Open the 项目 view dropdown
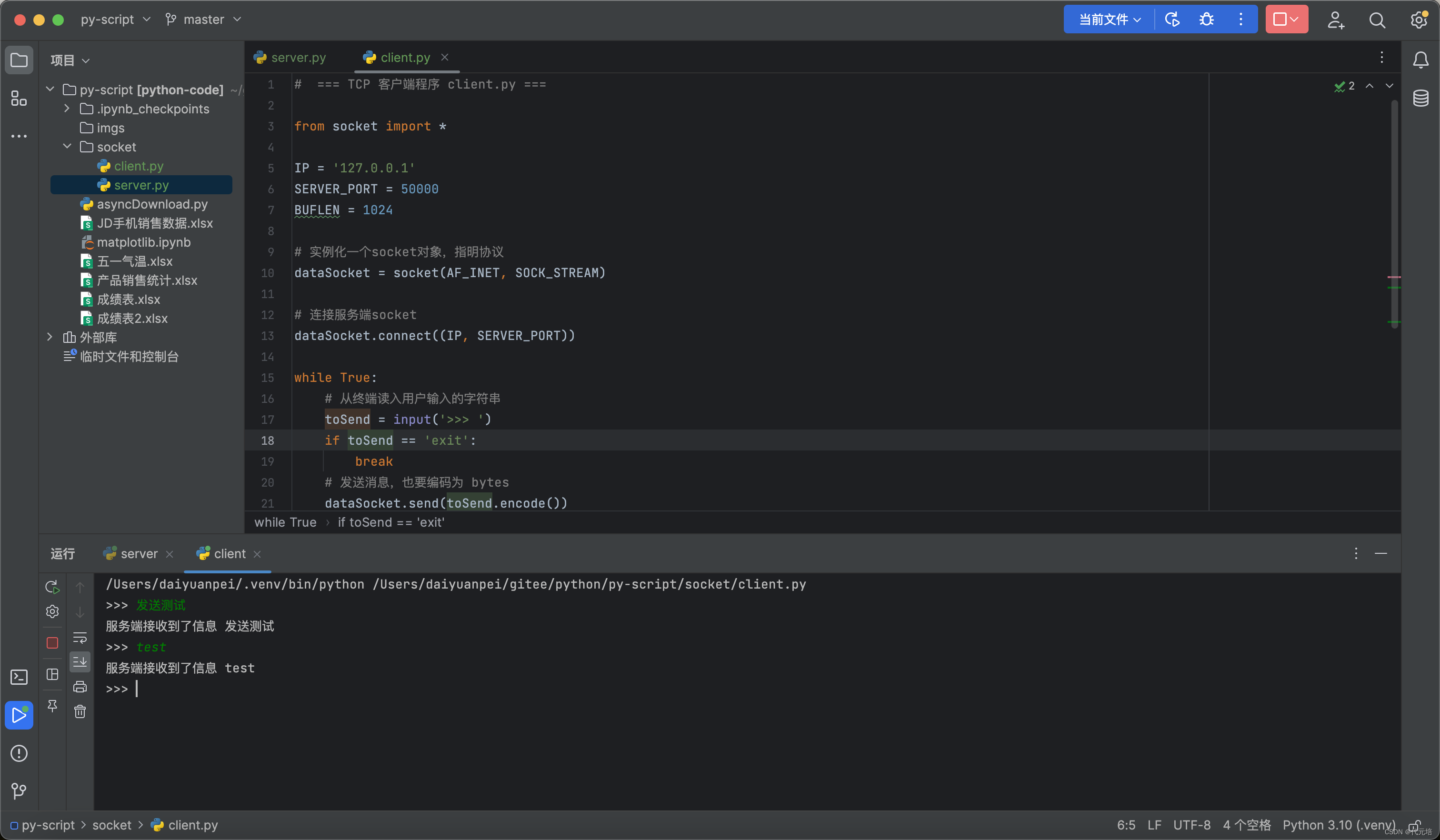The height and width of the screenshot is (840, 1440). tap(70, 60)
